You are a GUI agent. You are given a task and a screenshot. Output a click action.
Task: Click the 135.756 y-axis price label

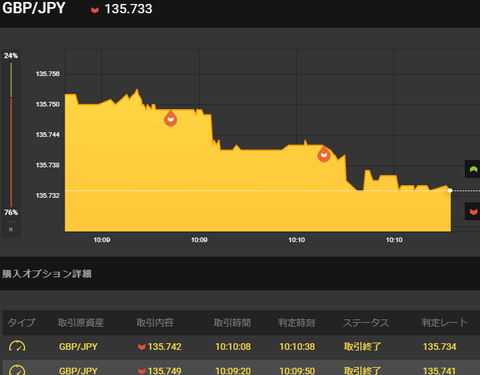tap(48, 74)
